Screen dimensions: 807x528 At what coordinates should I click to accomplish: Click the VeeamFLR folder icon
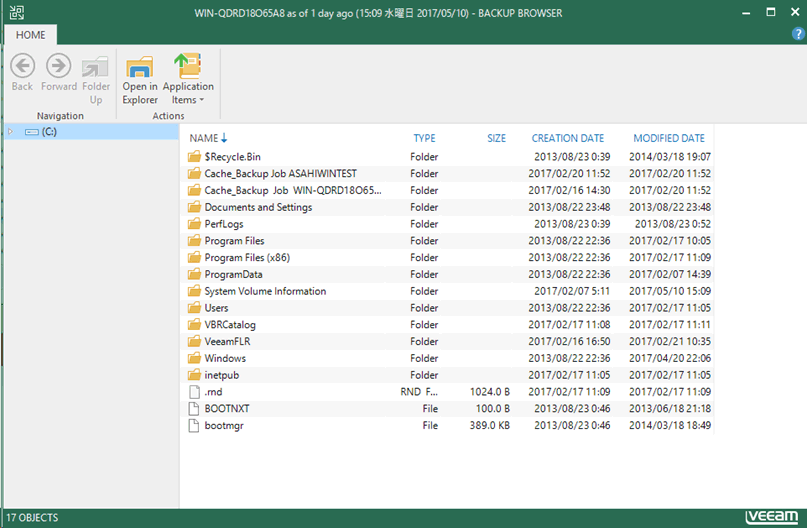(194, 341)
